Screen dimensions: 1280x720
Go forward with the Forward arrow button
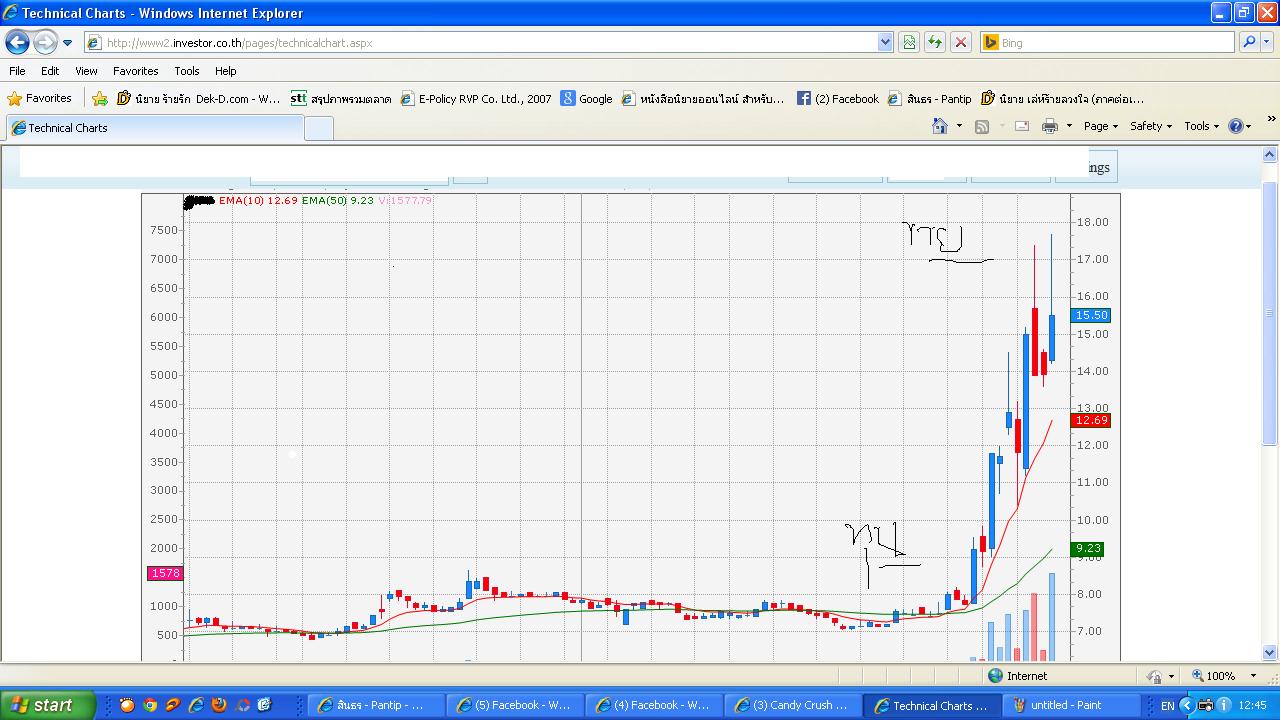45,43
